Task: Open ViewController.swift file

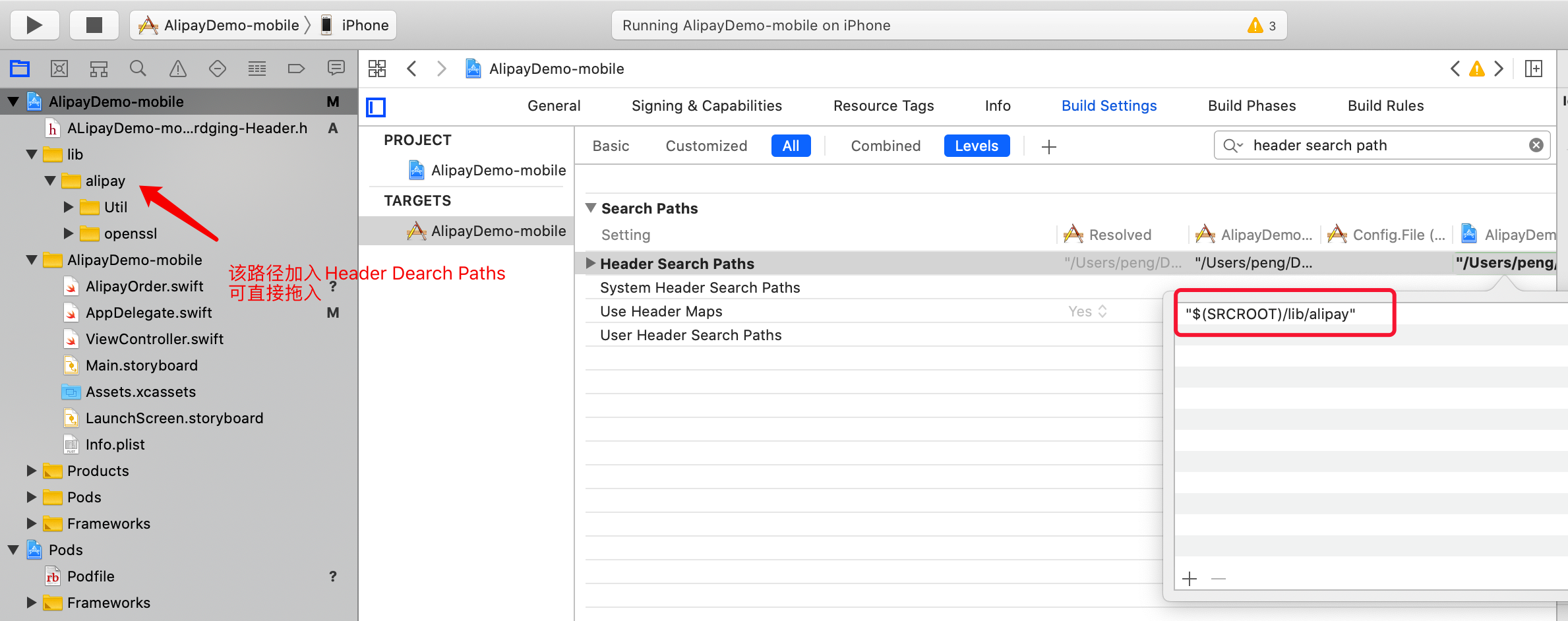Action: tap(154, 339)
